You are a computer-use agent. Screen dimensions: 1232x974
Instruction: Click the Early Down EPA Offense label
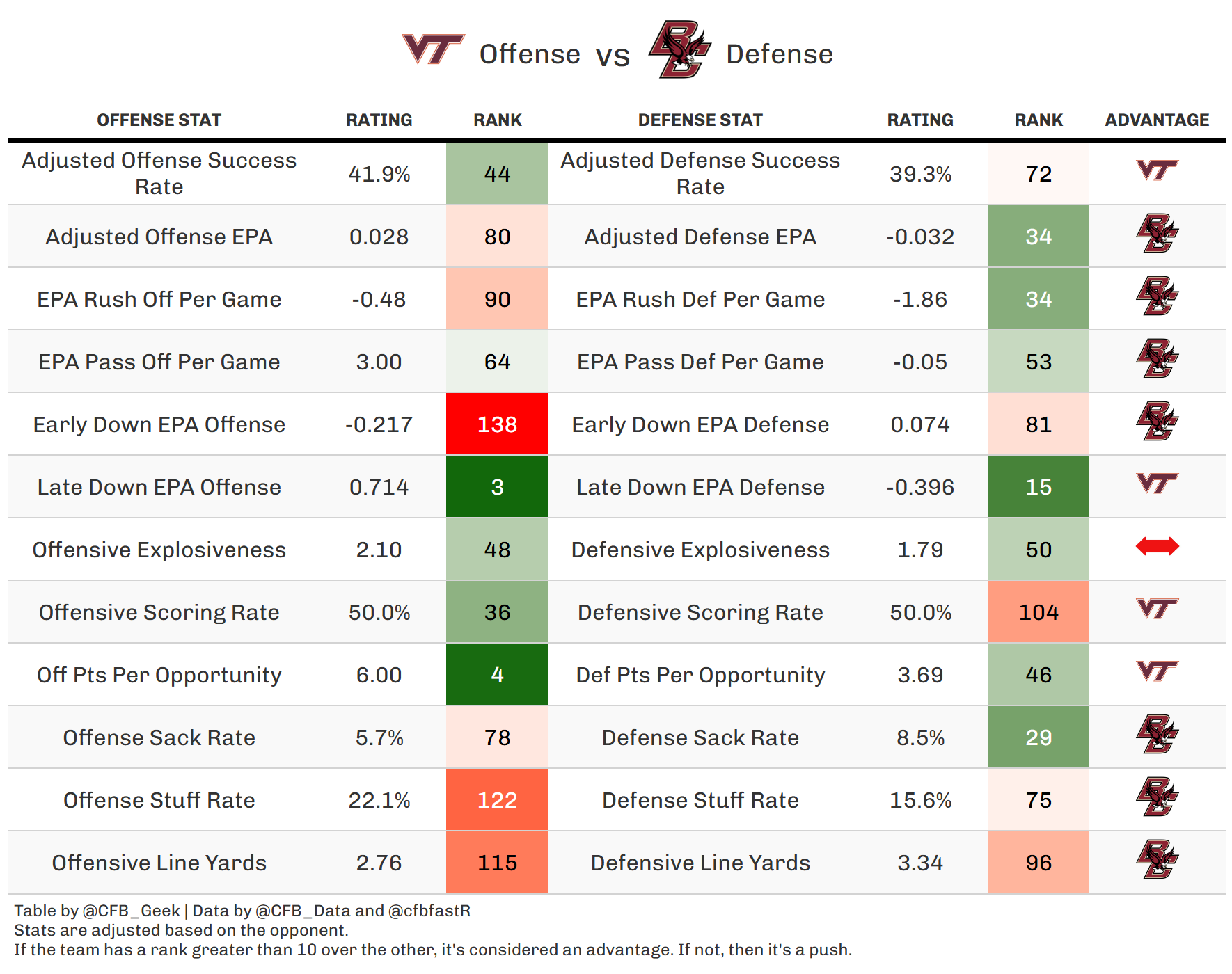(159, 424)
